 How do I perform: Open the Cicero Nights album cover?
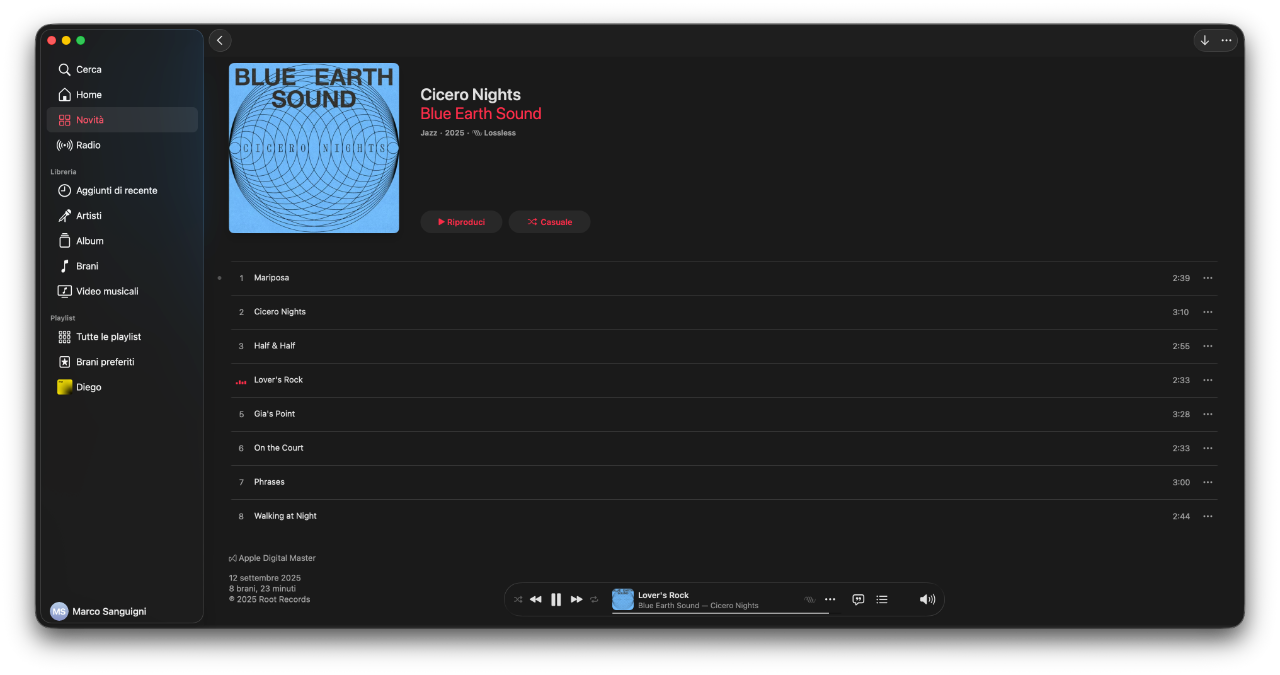(314, 148)
